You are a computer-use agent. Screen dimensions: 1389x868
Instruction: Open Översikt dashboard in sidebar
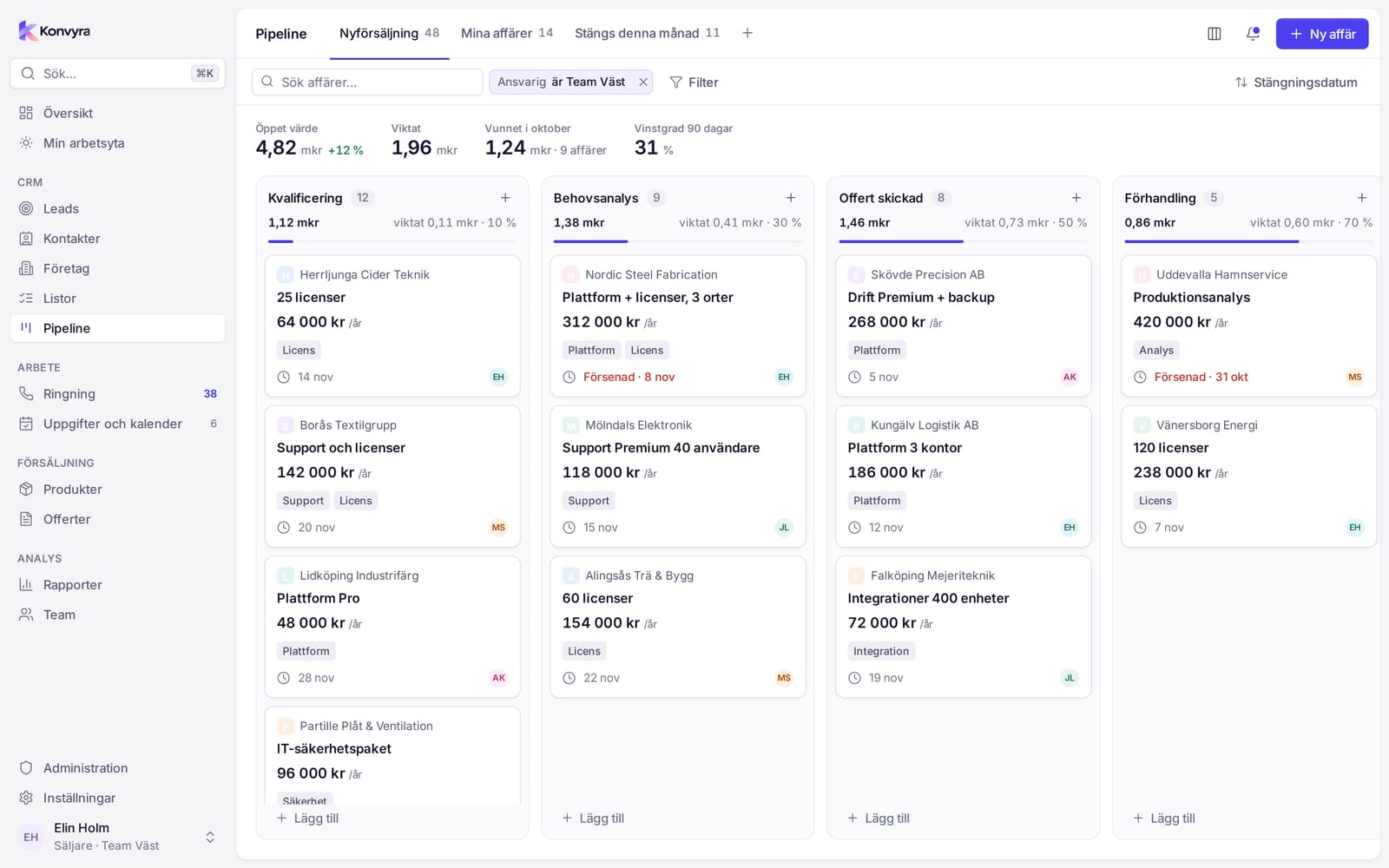tap(117, 113)
